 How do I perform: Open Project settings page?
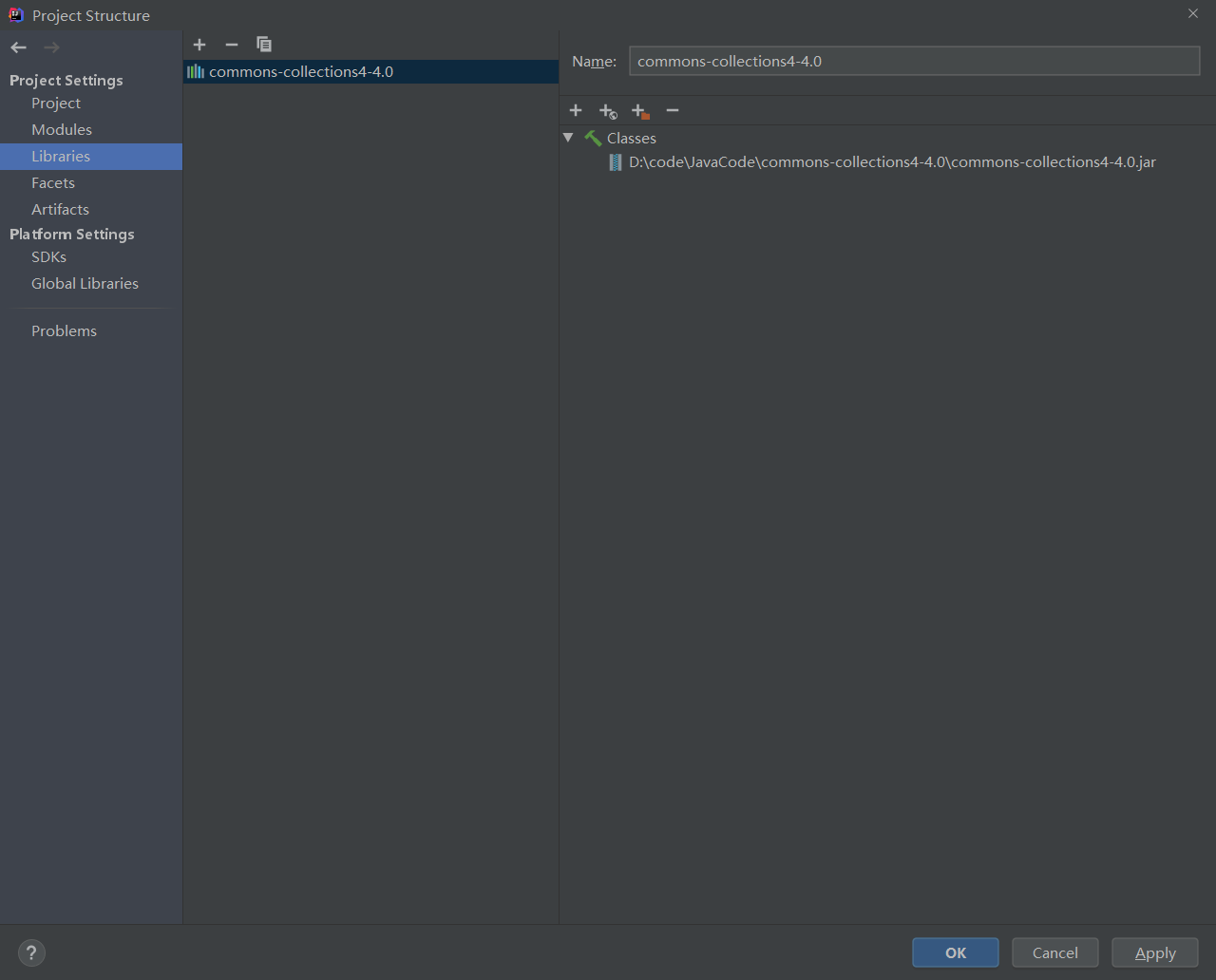[56, 103]
